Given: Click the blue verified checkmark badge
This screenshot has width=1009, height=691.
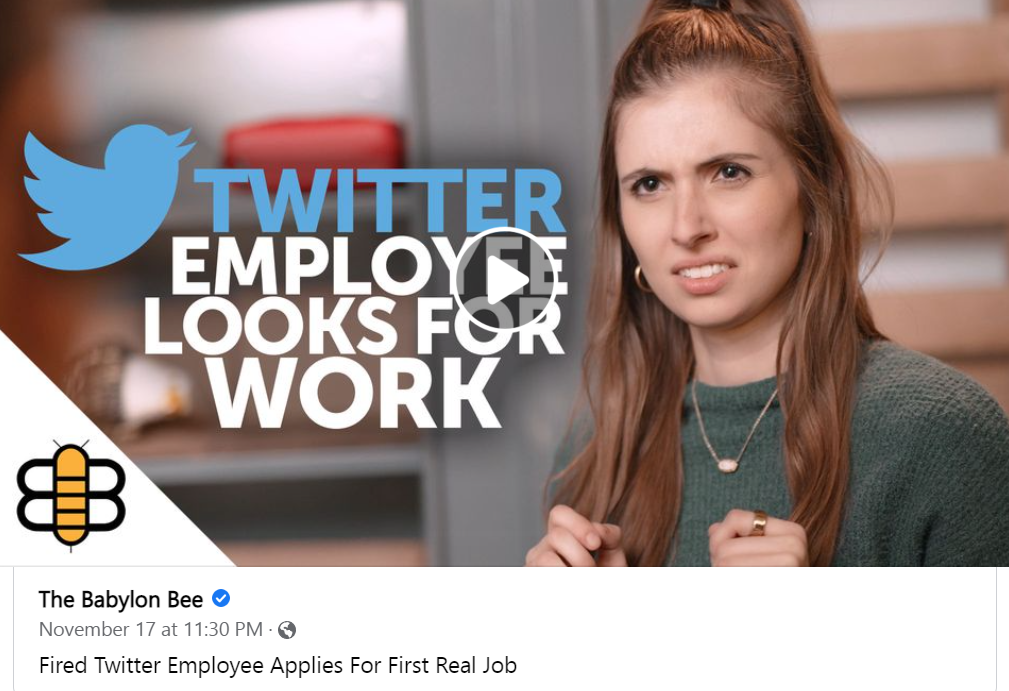Looking at the screenshot, I should click(x=221, y=598).
